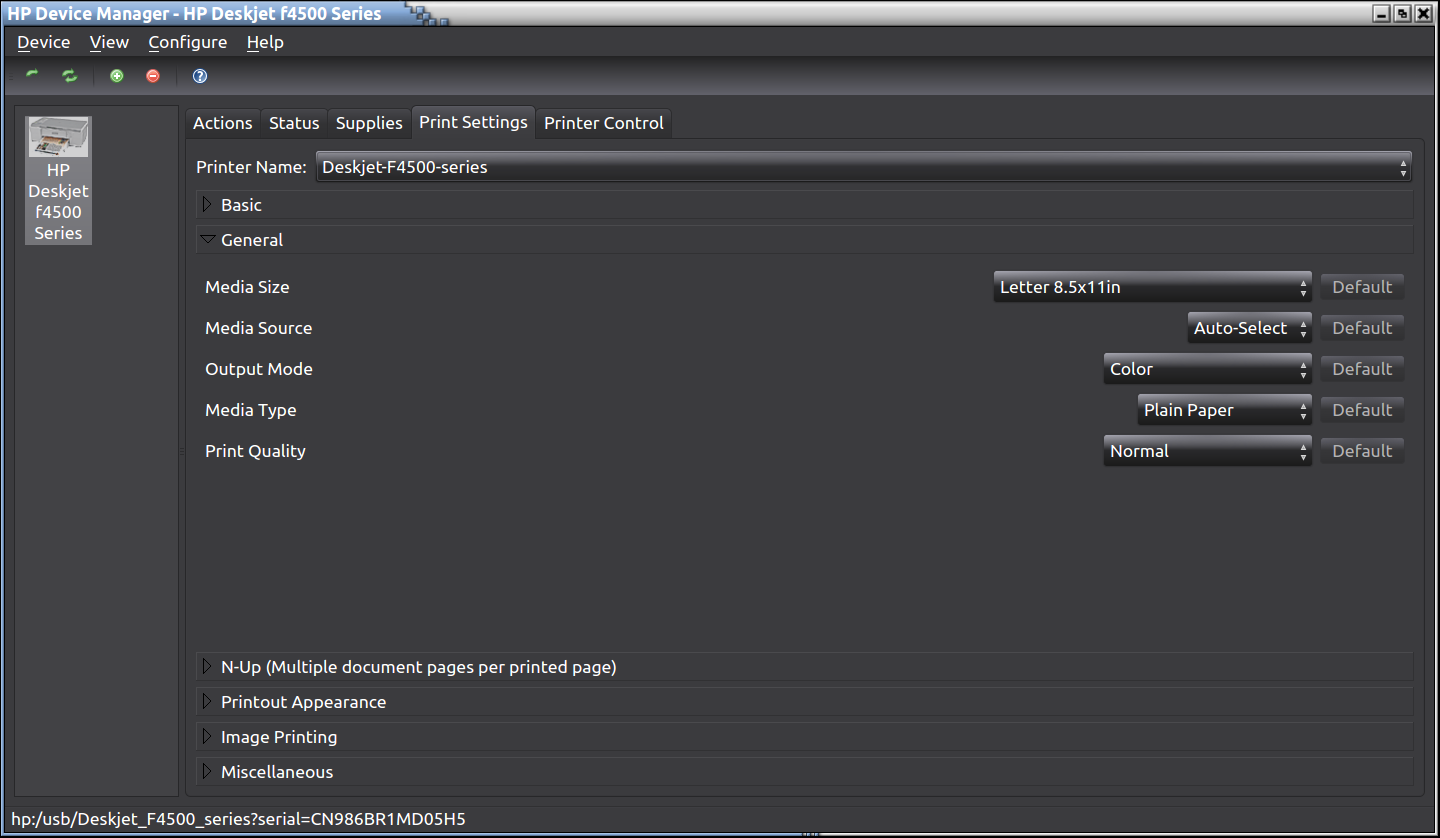Maximize the HP Device Manager window

pyautogui.click(x=1403, y=13)
